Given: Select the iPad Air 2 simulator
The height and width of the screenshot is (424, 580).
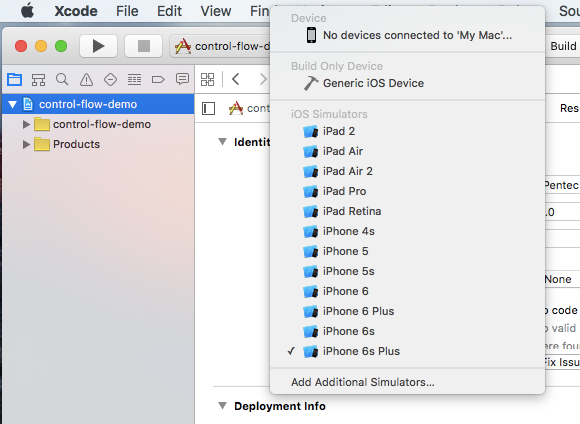Looking at the screenshot, I should [407, 171].
